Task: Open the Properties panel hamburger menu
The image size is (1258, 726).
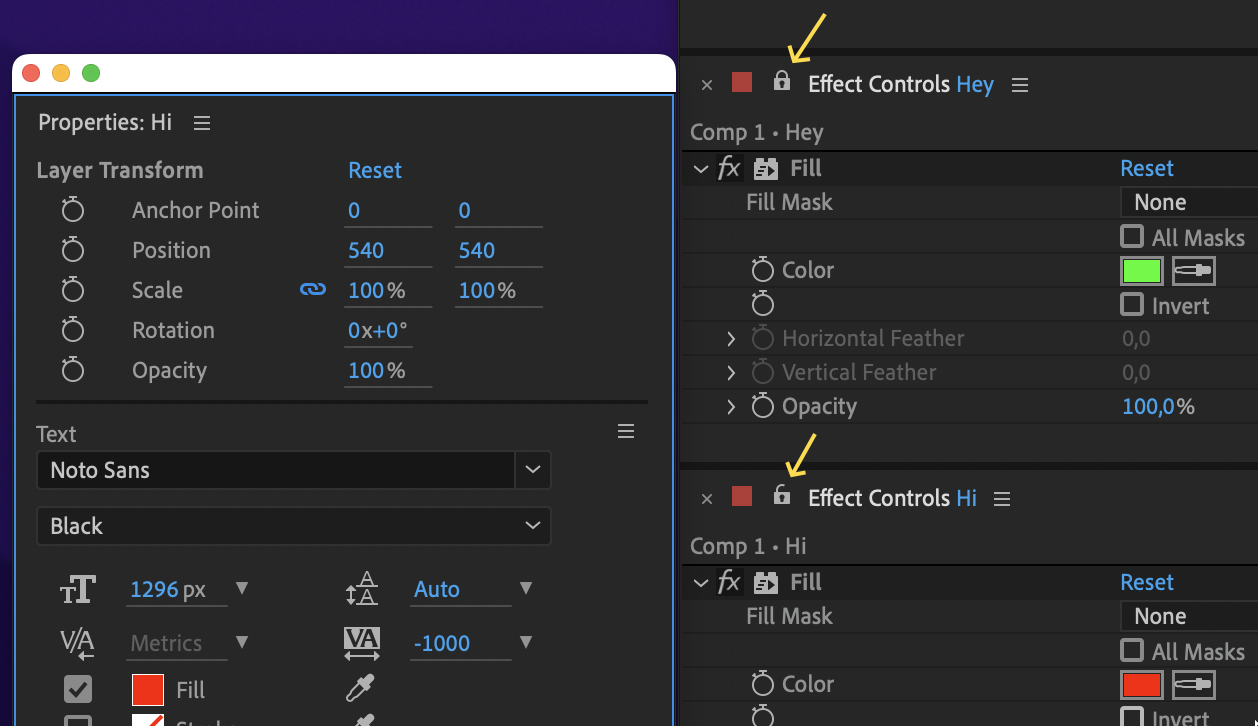Action: click(x=201, y=122)
